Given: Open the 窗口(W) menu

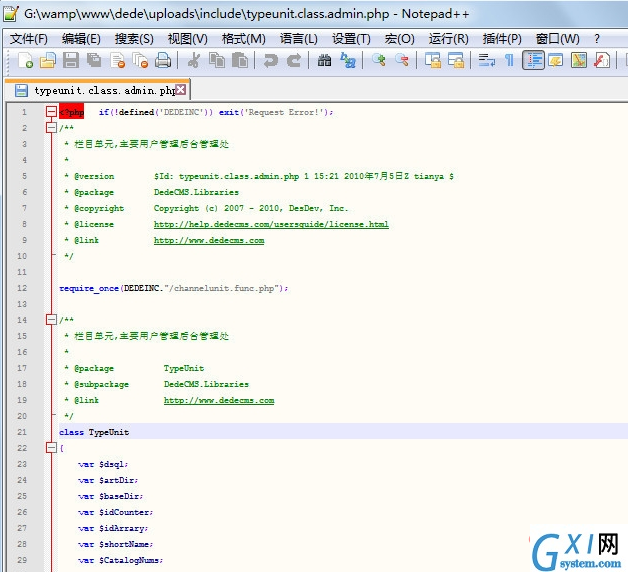Looking at the screenshot, I should point(558,39).
